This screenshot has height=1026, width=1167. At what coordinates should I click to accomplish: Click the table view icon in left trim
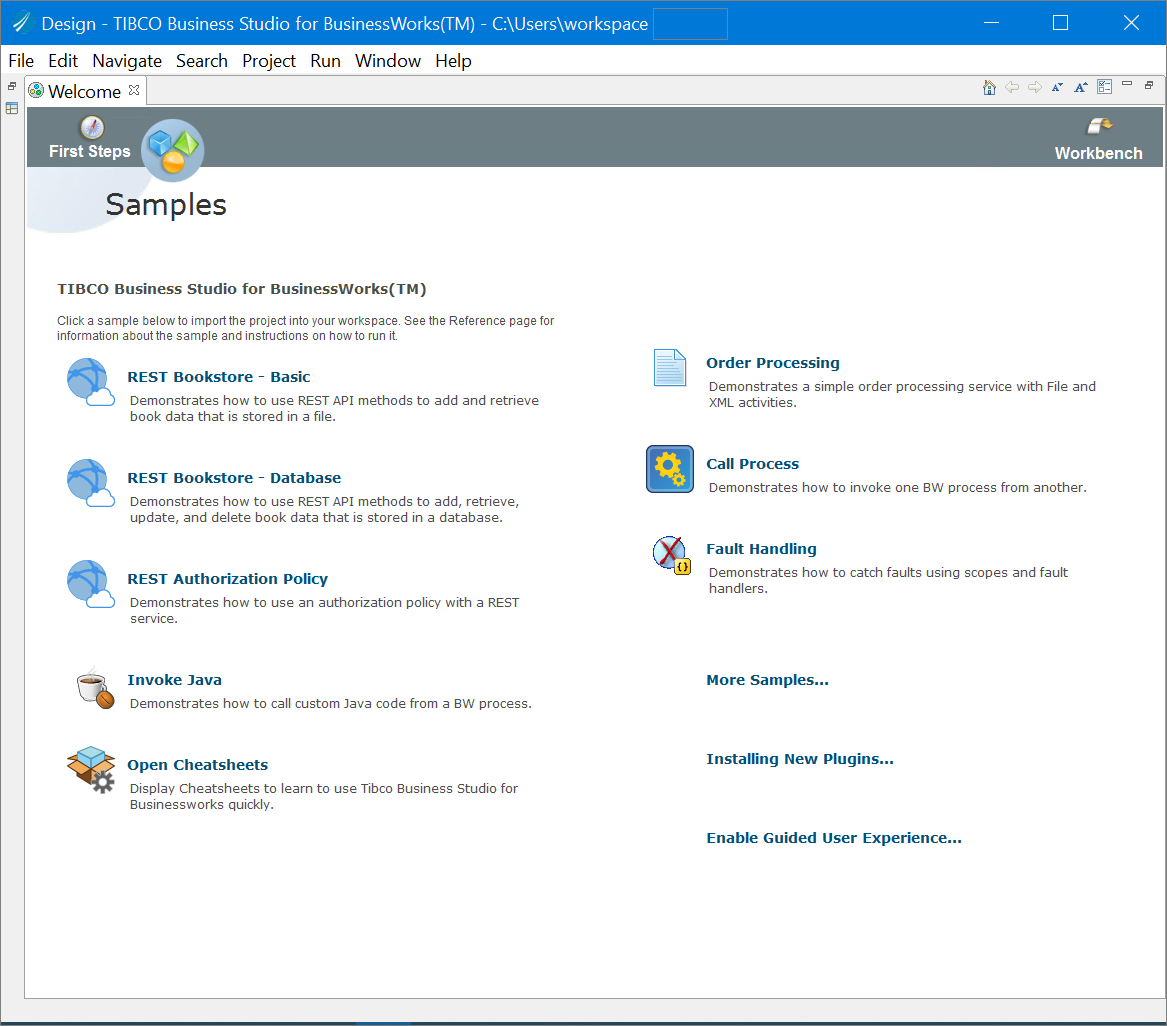pos(12,109)
